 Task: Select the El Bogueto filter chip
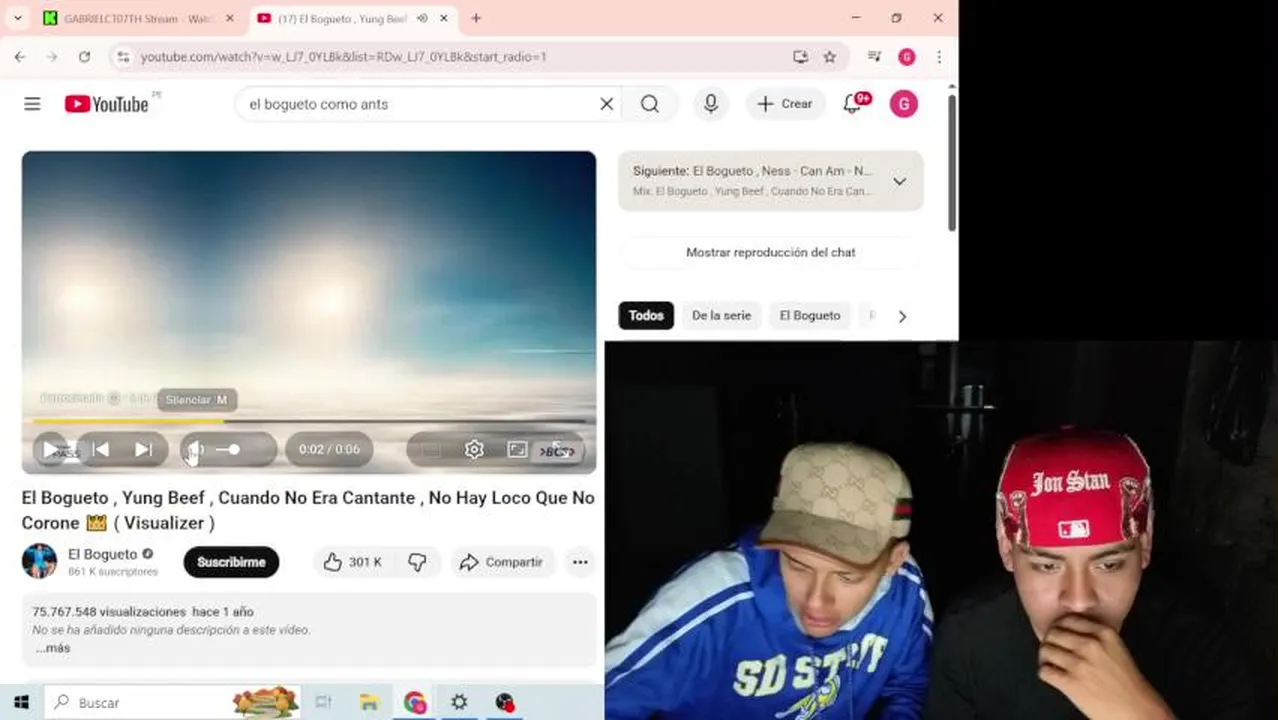[x=810, y=315]
